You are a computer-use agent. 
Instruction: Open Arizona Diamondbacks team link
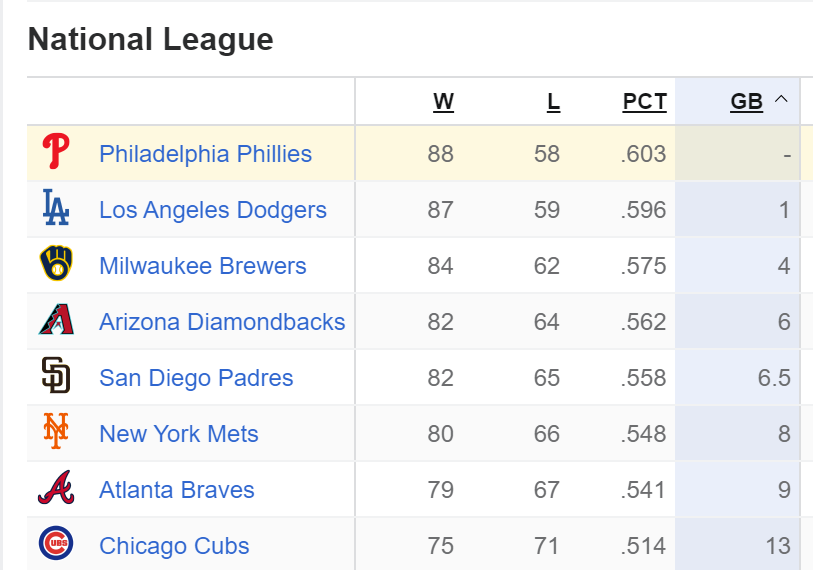click(x=222, y=322)
